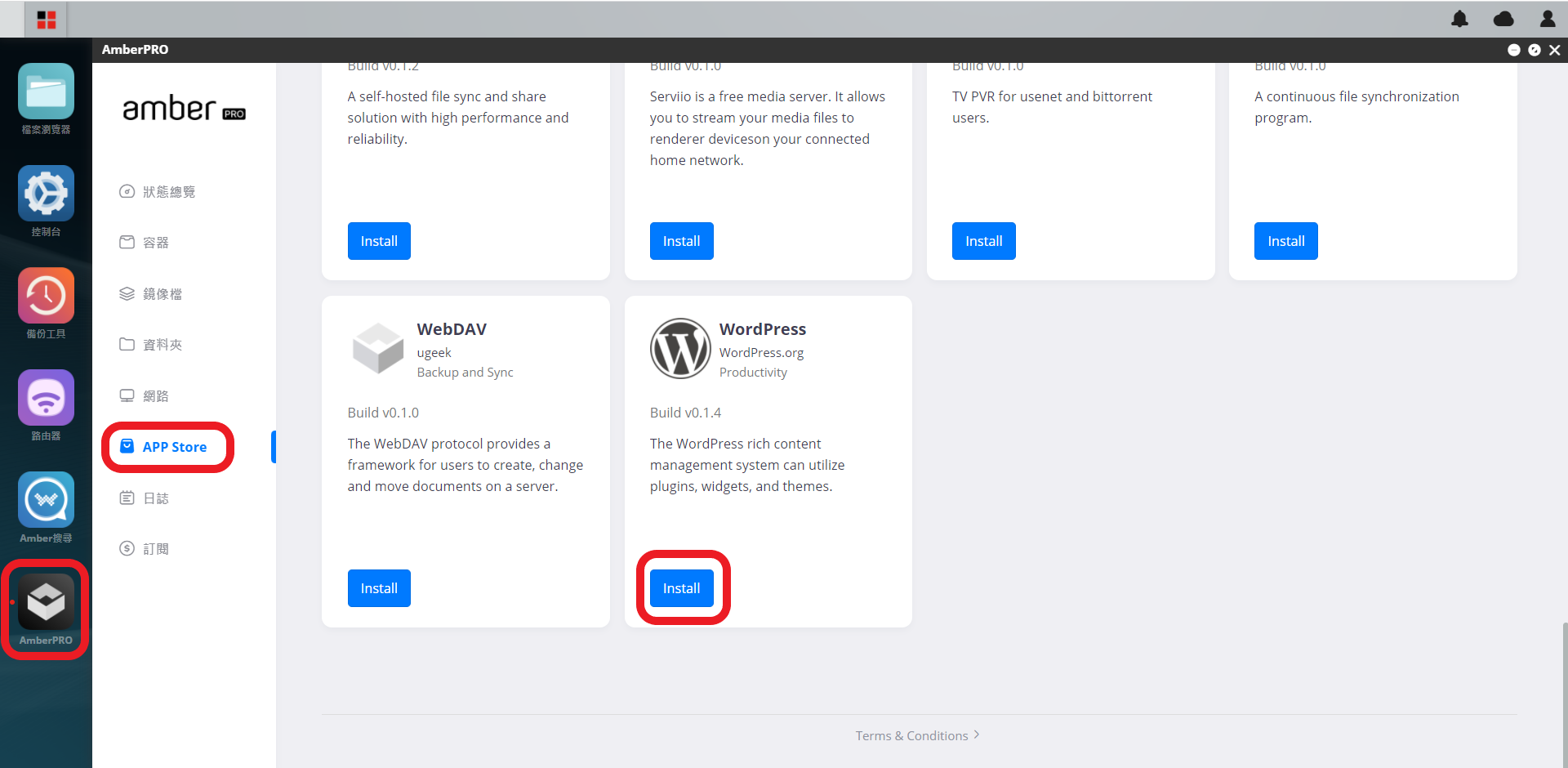Click WordPress.org publisher name
This screenshot has height=768, width=1568.
point(761,353)
